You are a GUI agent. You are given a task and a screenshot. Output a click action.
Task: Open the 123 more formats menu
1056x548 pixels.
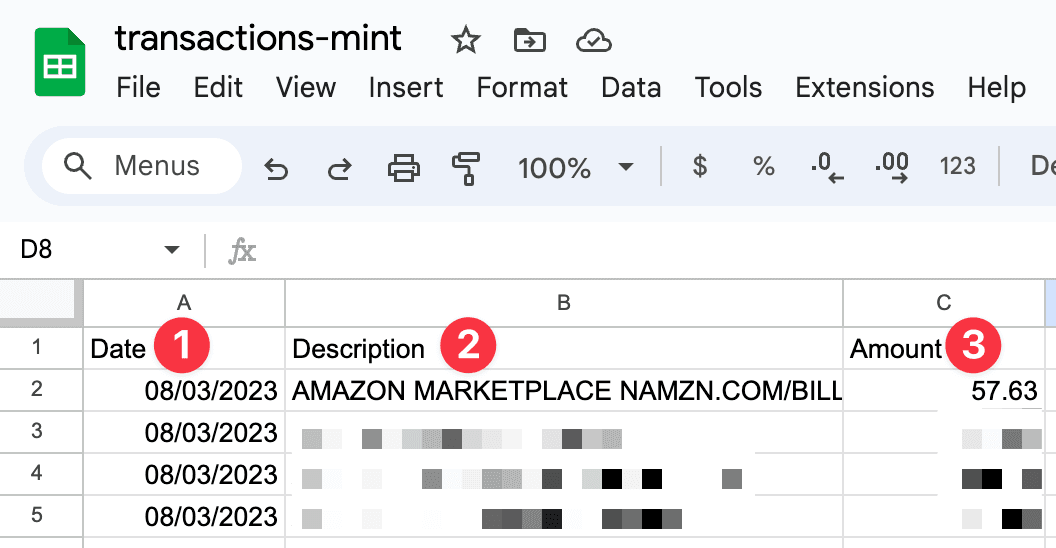957,166
